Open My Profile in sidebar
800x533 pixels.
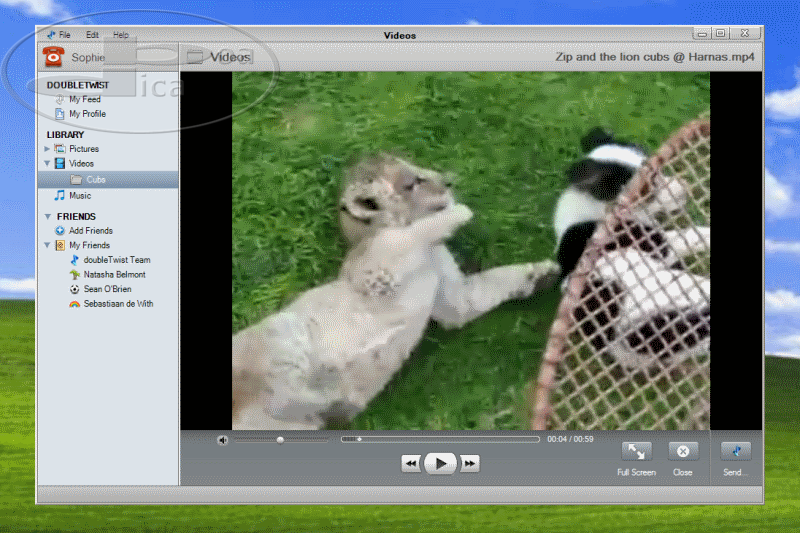tap(86, 114)
